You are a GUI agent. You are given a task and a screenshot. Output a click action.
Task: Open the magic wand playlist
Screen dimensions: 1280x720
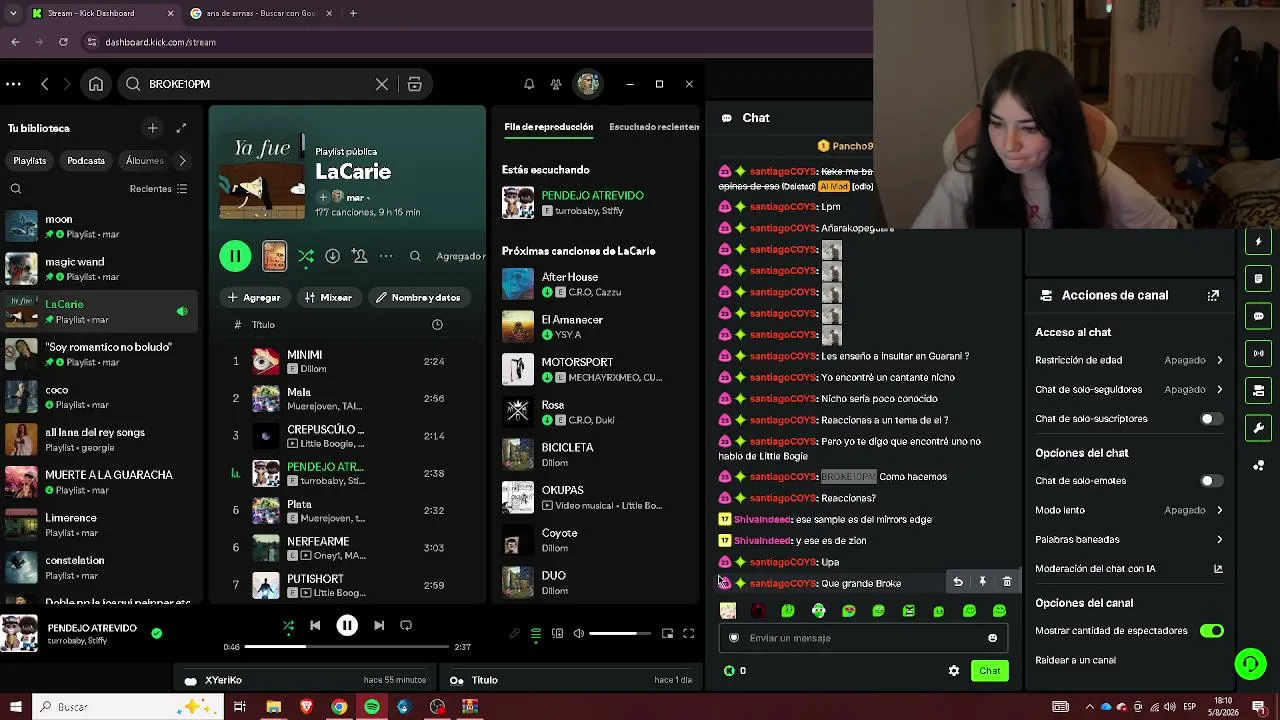pos(100,269)
